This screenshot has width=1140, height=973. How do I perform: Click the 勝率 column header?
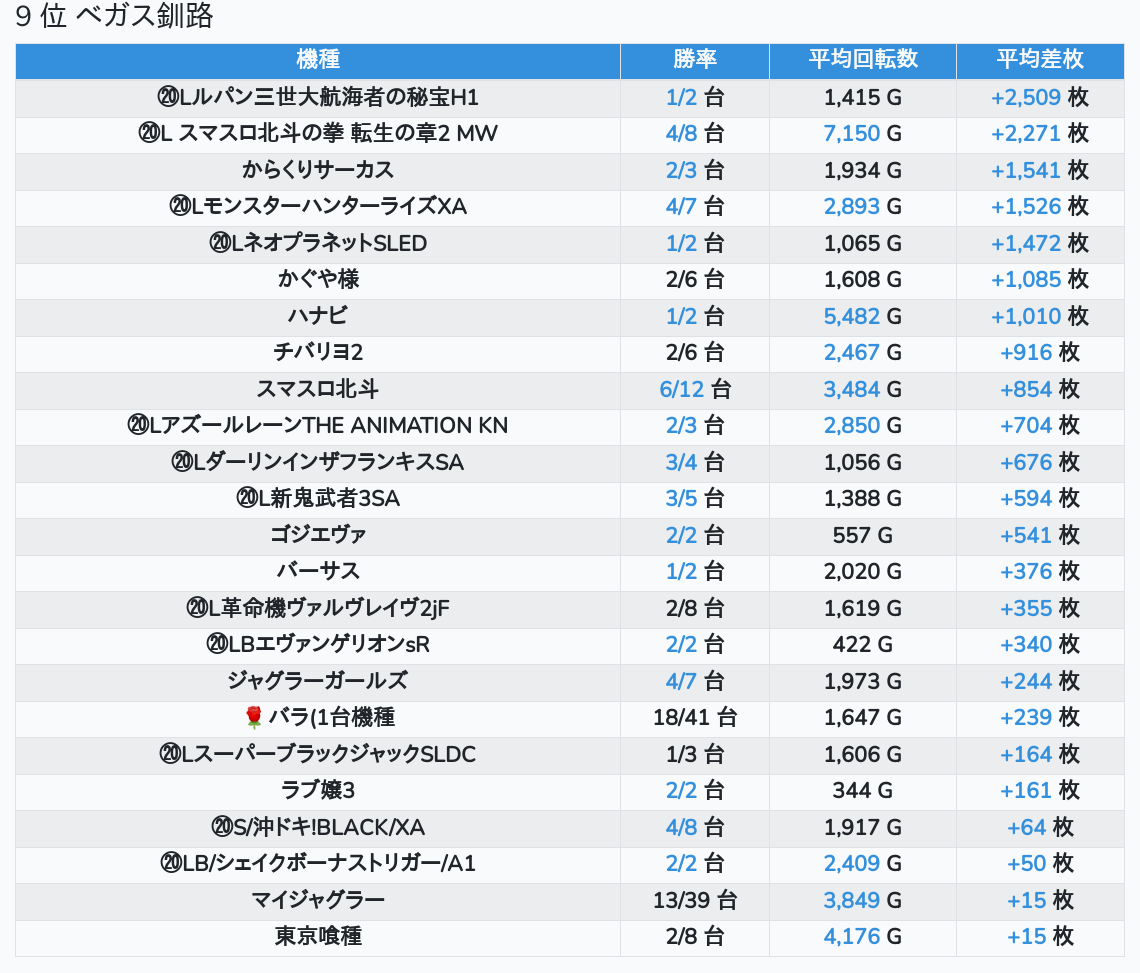(694, 60)
